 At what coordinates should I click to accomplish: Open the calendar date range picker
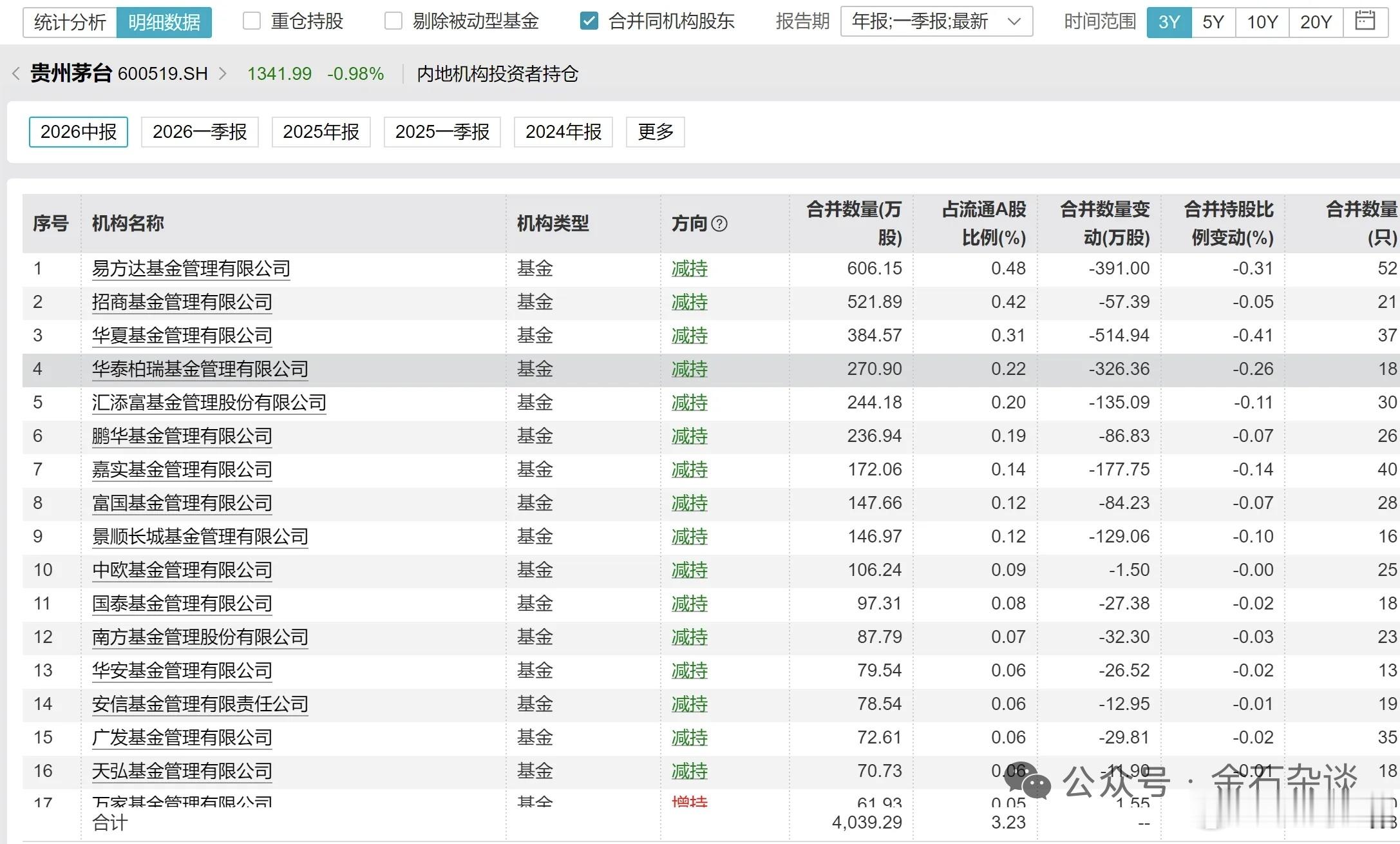pos(1365,22)
